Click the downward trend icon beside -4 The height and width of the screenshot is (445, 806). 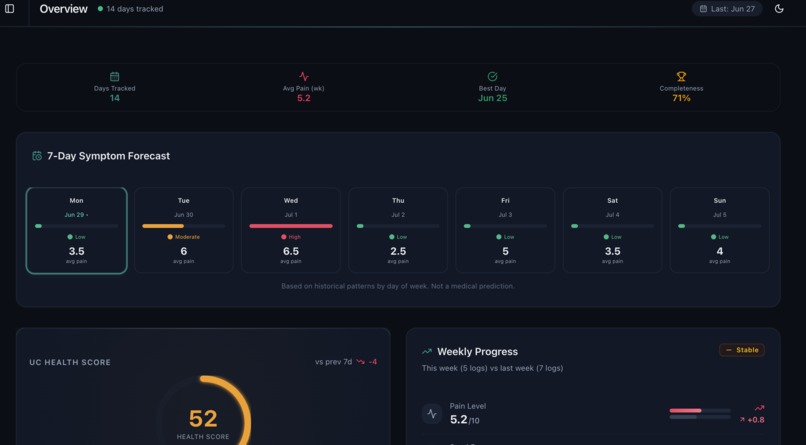pyautogui.click(x=360, y=362)
